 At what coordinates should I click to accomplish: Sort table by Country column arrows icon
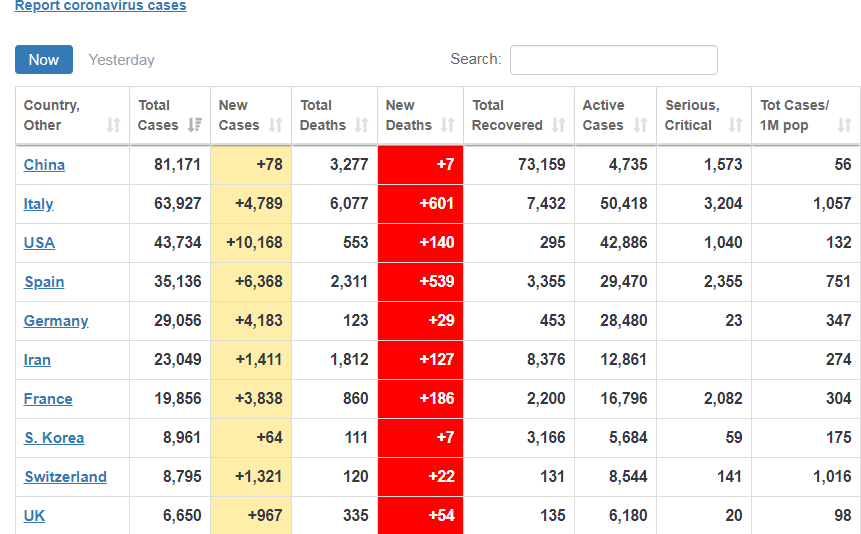point(113,125)
